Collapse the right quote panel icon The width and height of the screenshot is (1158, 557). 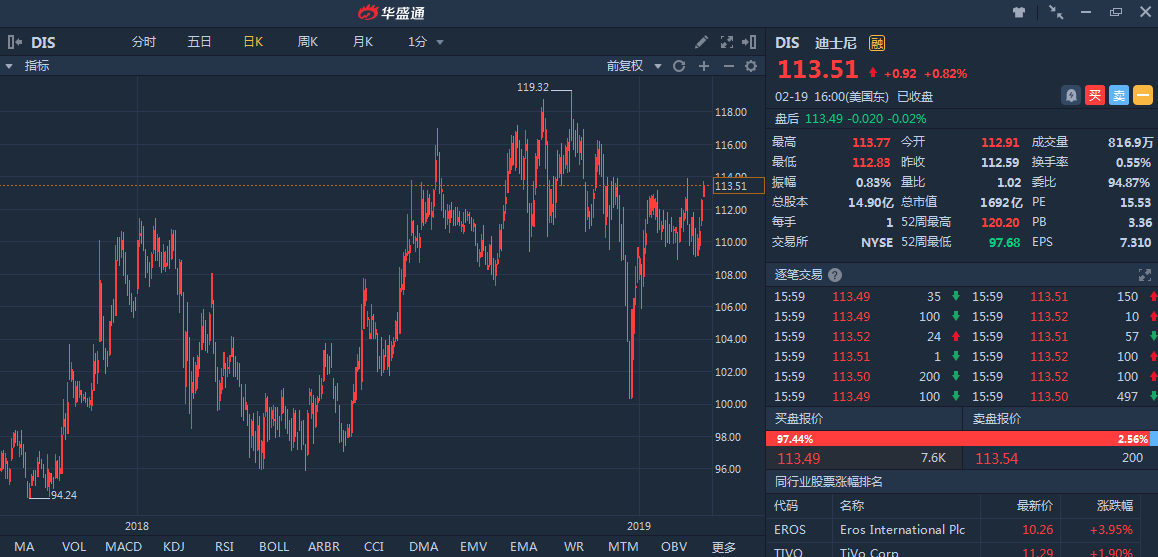click(750, 42)
